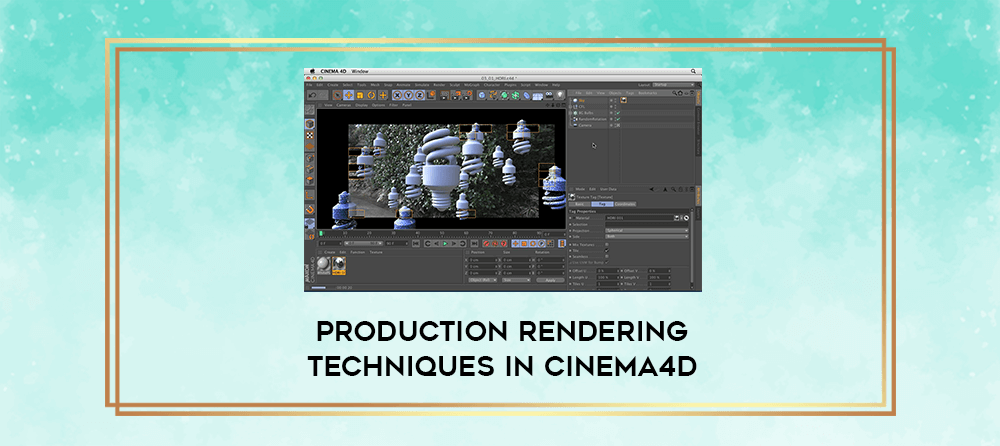Select the RandomRotation object row

click(x=592, y=119)
